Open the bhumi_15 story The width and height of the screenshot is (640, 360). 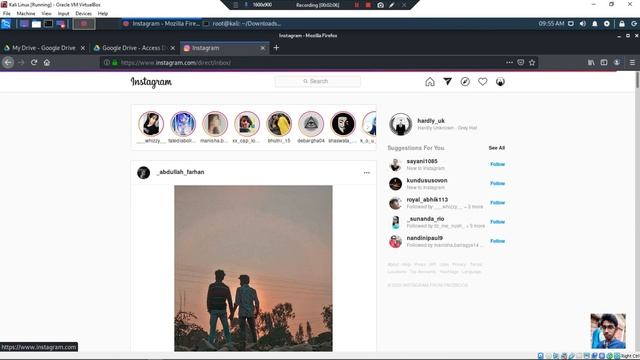point(279,124)
